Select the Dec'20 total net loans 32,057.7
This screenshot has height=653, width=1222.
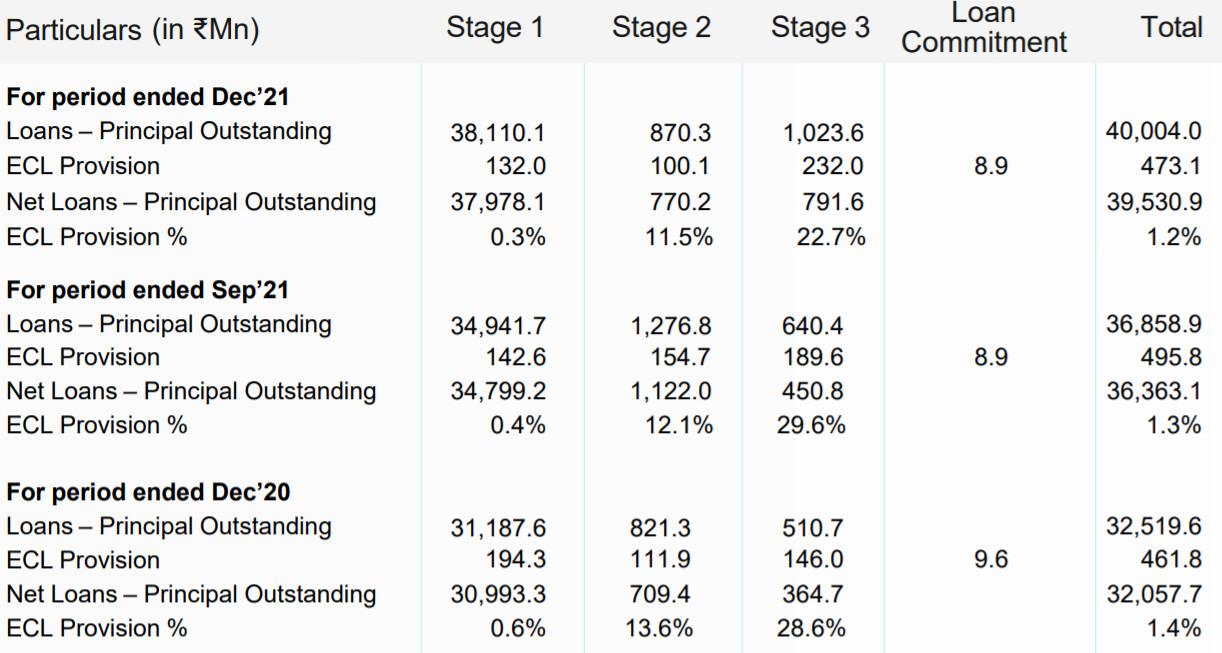click(x=1153, y=596)
